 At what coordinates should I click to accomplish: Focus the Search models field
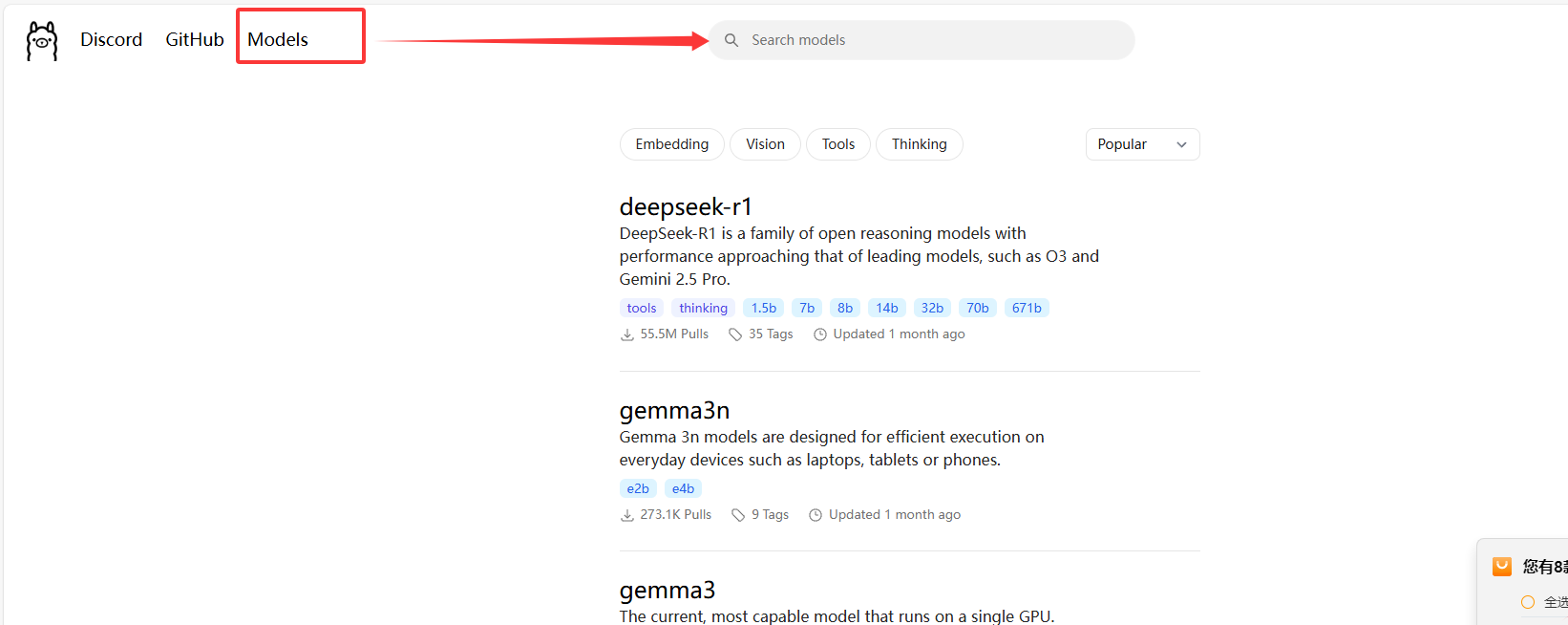coord(922,40)
